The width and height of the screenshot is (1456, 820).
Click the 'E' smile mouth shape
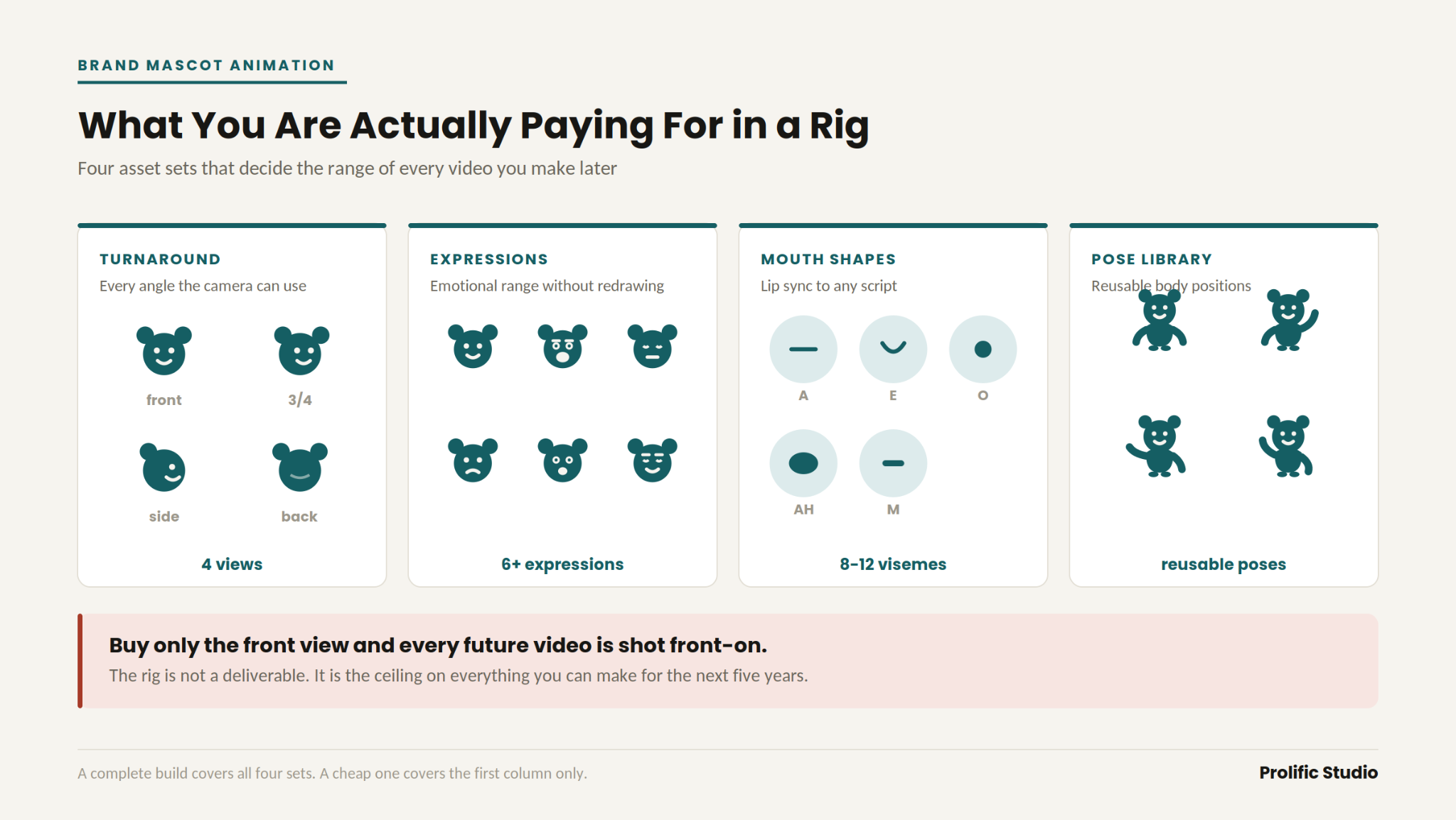coord(893,349)
